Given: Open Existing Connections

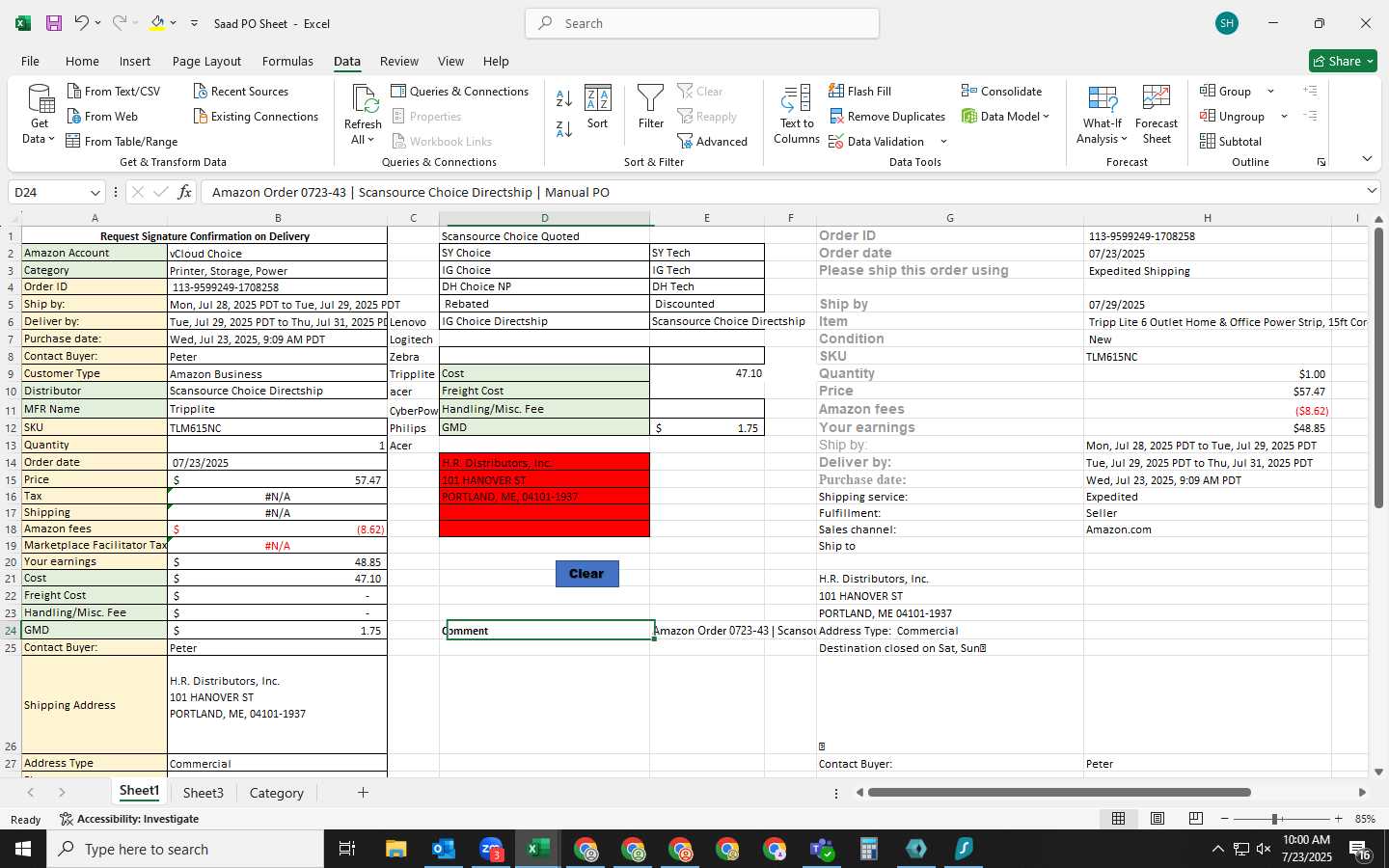Looking at the screenshot, I should click(x=256, y=116).
